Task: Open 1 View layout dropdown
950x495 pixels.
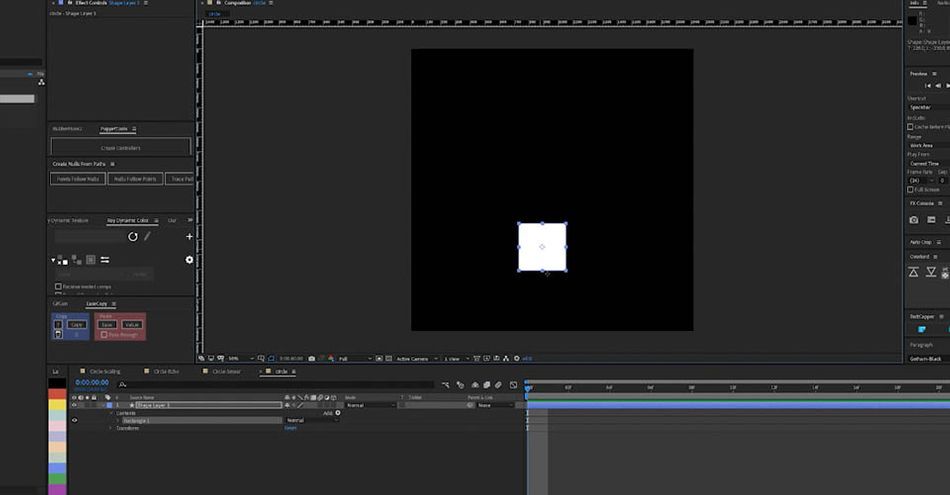Action: point(457,359)
